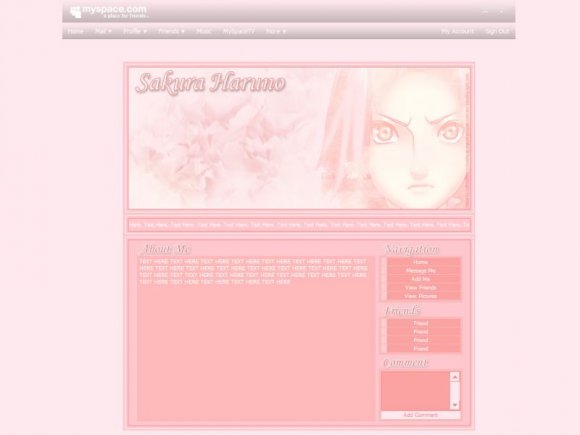The height and width of the screenshot is (435, 580).
Task: Expand the Profile dropdown menu
Action: tap(135, 31)
